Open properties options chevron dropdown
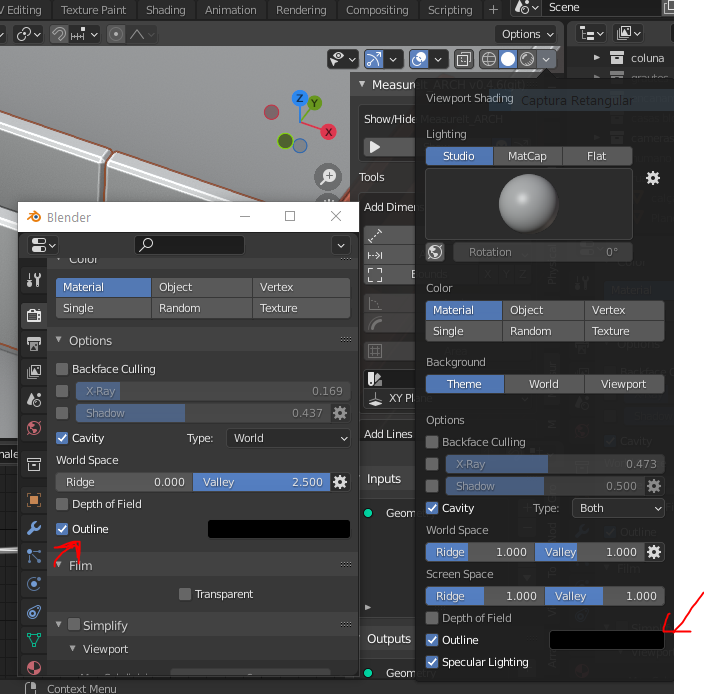704x694 pixels. pos(341,245)
